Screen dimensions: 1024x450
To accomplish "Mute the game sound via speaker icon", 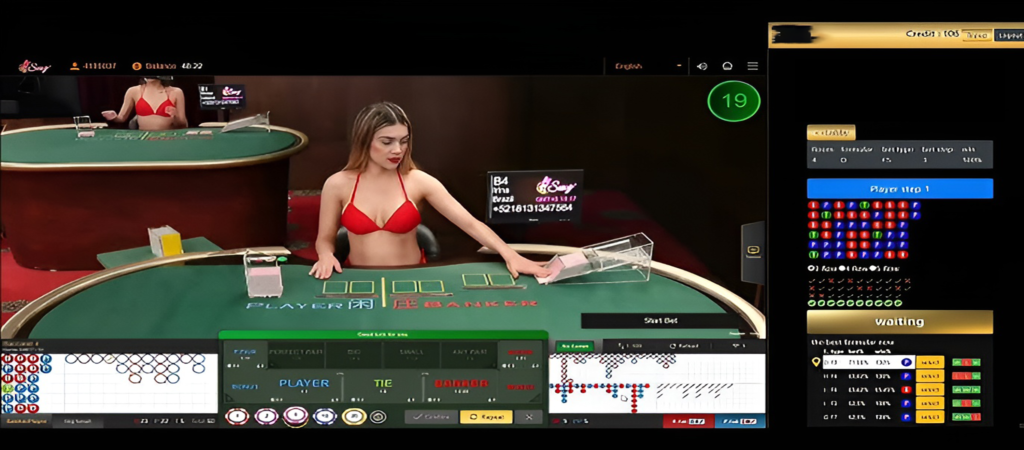I will pyautogui.click(x=702, y=66).
